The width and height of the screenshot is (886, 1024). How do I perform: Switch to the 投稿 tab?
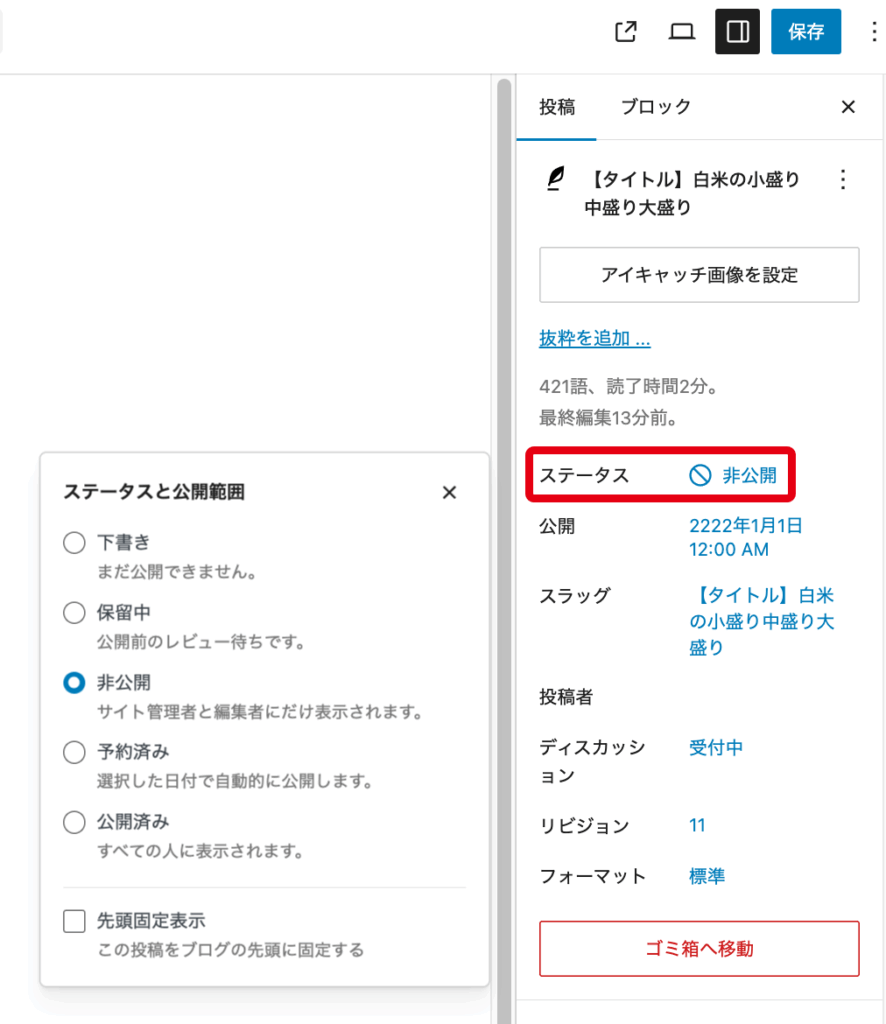(x=557, y=107)
